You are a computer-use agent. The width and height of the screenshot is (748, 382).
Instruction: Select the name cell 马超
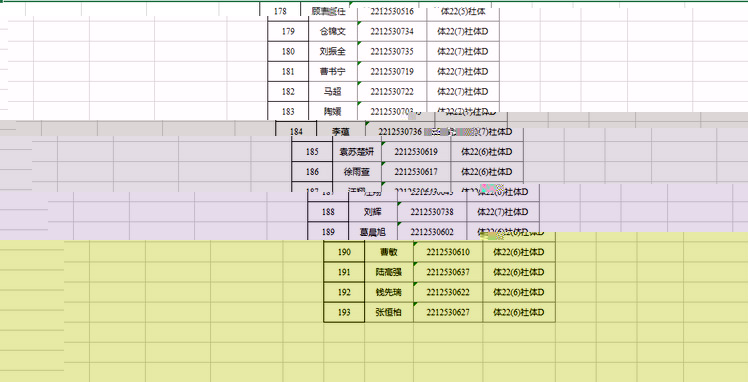[332, 92]
